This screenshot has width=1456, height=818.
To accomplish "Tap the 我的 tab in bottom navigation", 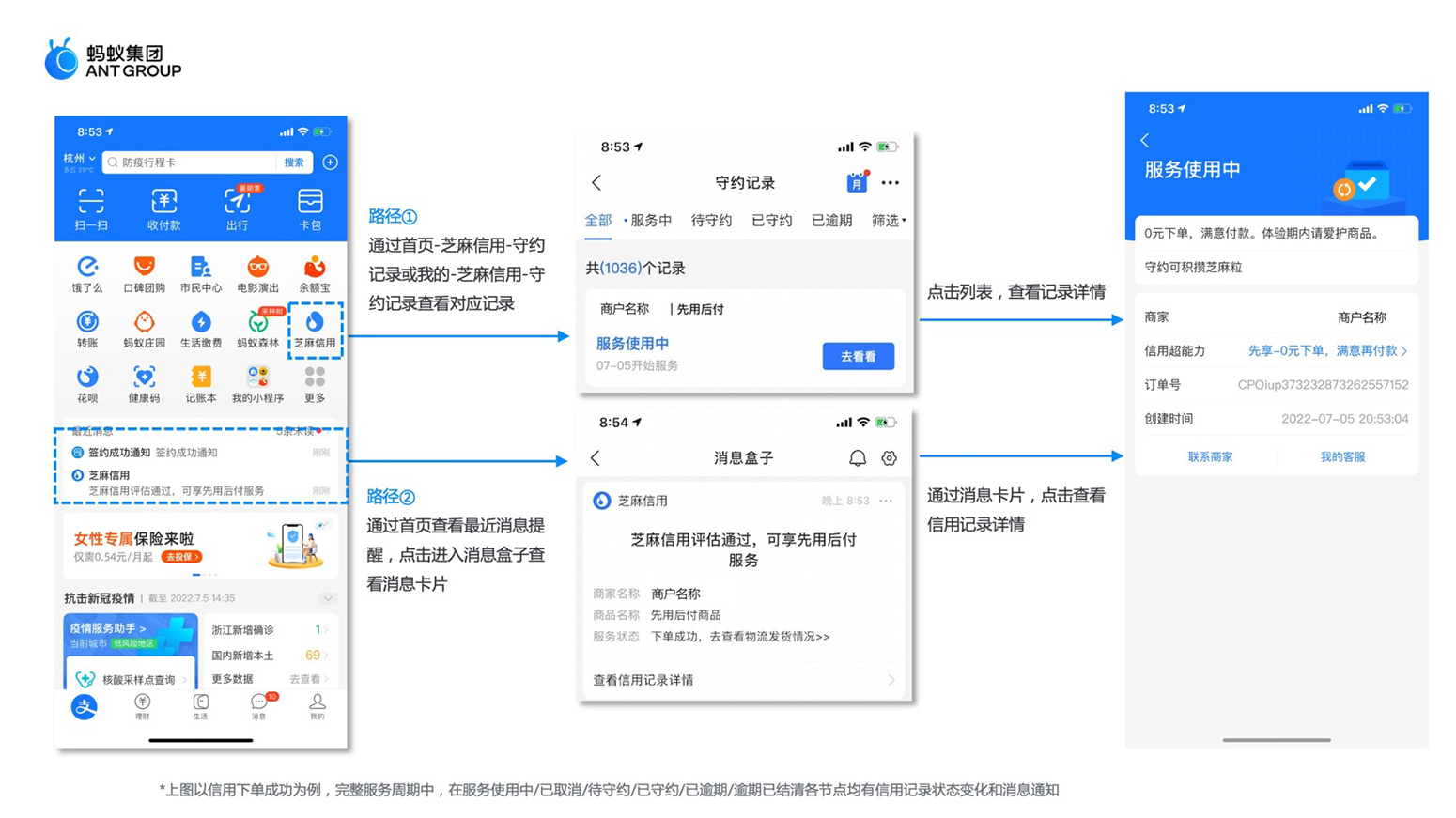I will pos(318,706).
